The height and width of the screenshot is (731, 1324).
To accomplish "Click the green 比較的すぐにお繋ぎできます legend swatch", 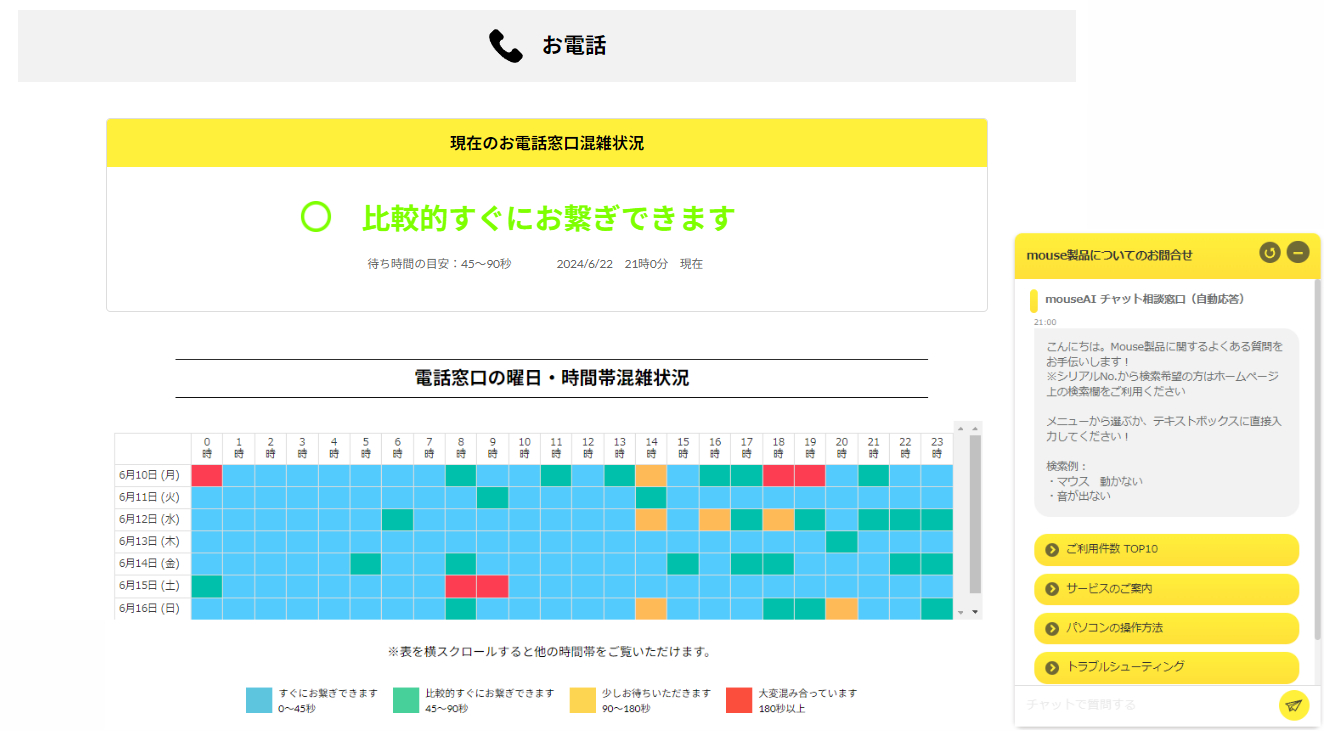I will [406, 700].
